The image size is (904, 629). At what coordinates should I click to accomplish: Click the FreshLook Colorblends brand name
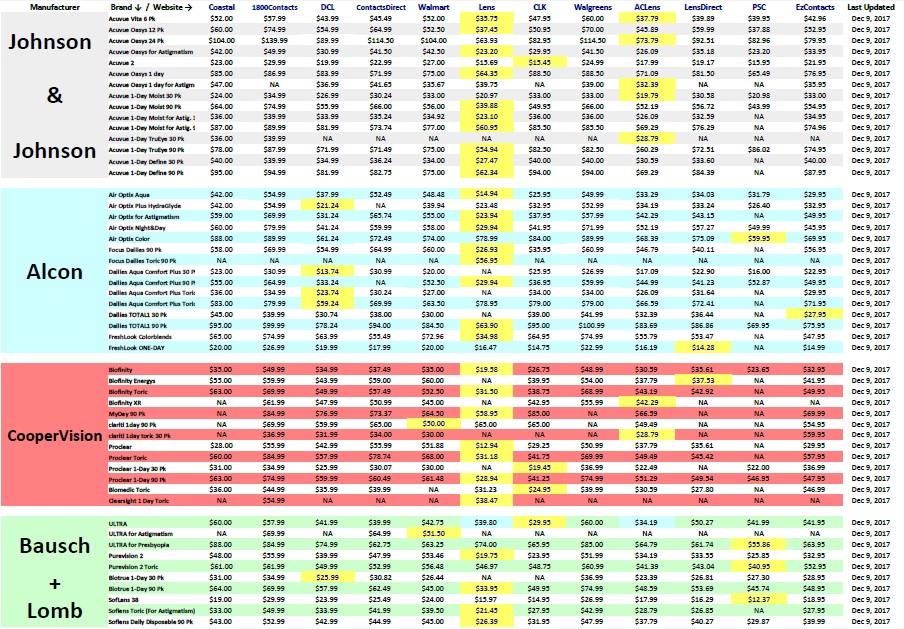(x=140, y=337)
